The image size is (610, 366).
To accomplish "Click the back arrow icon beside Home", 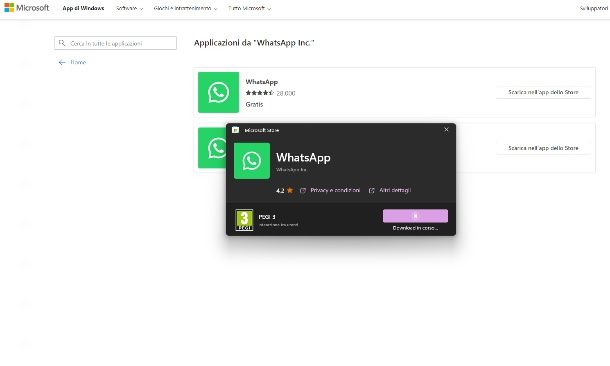I will pyautogui.click(x=62, y=63).
